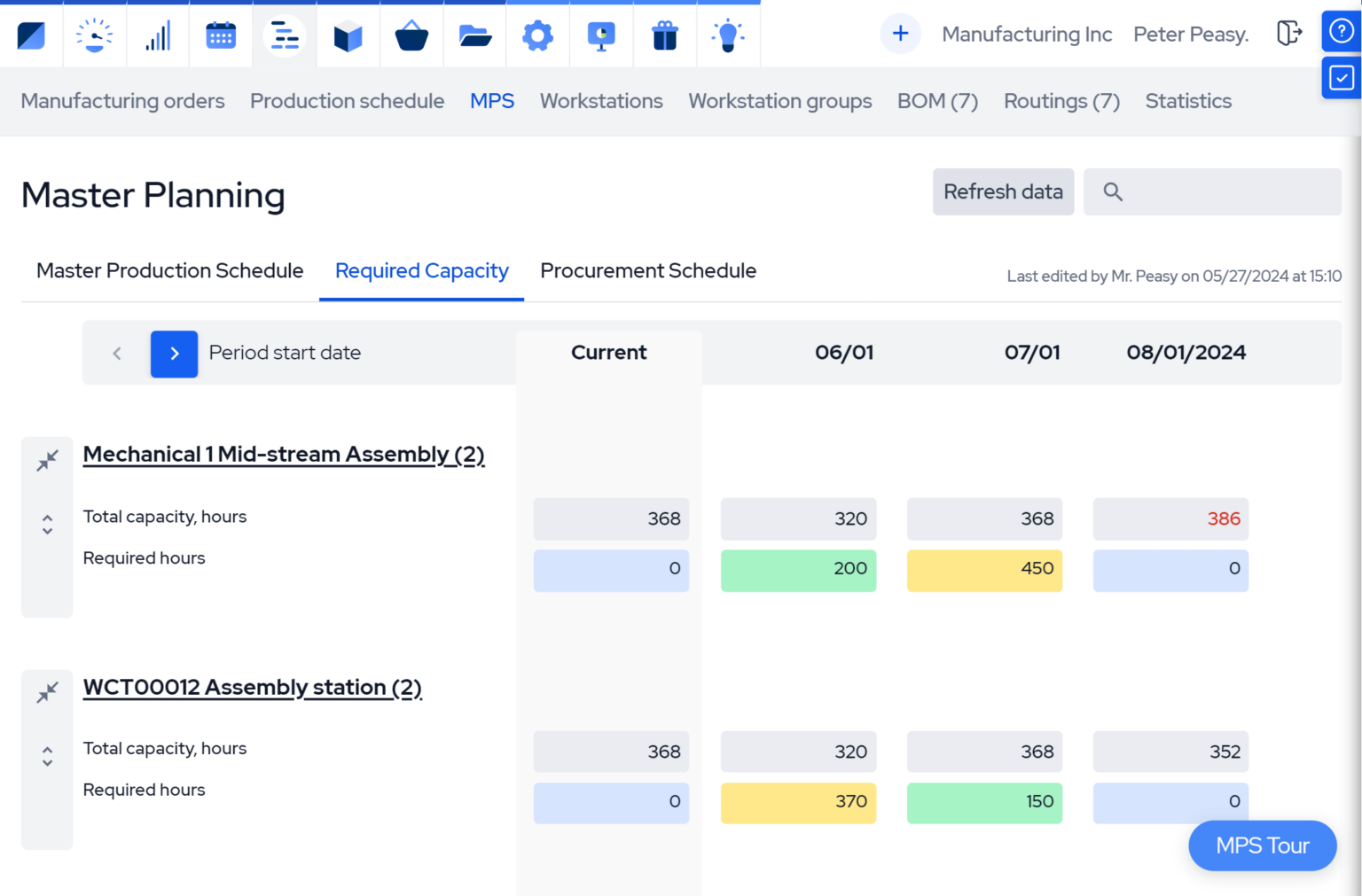Collapse the WCT00012 Assembly station group

[x=47, y=692]
